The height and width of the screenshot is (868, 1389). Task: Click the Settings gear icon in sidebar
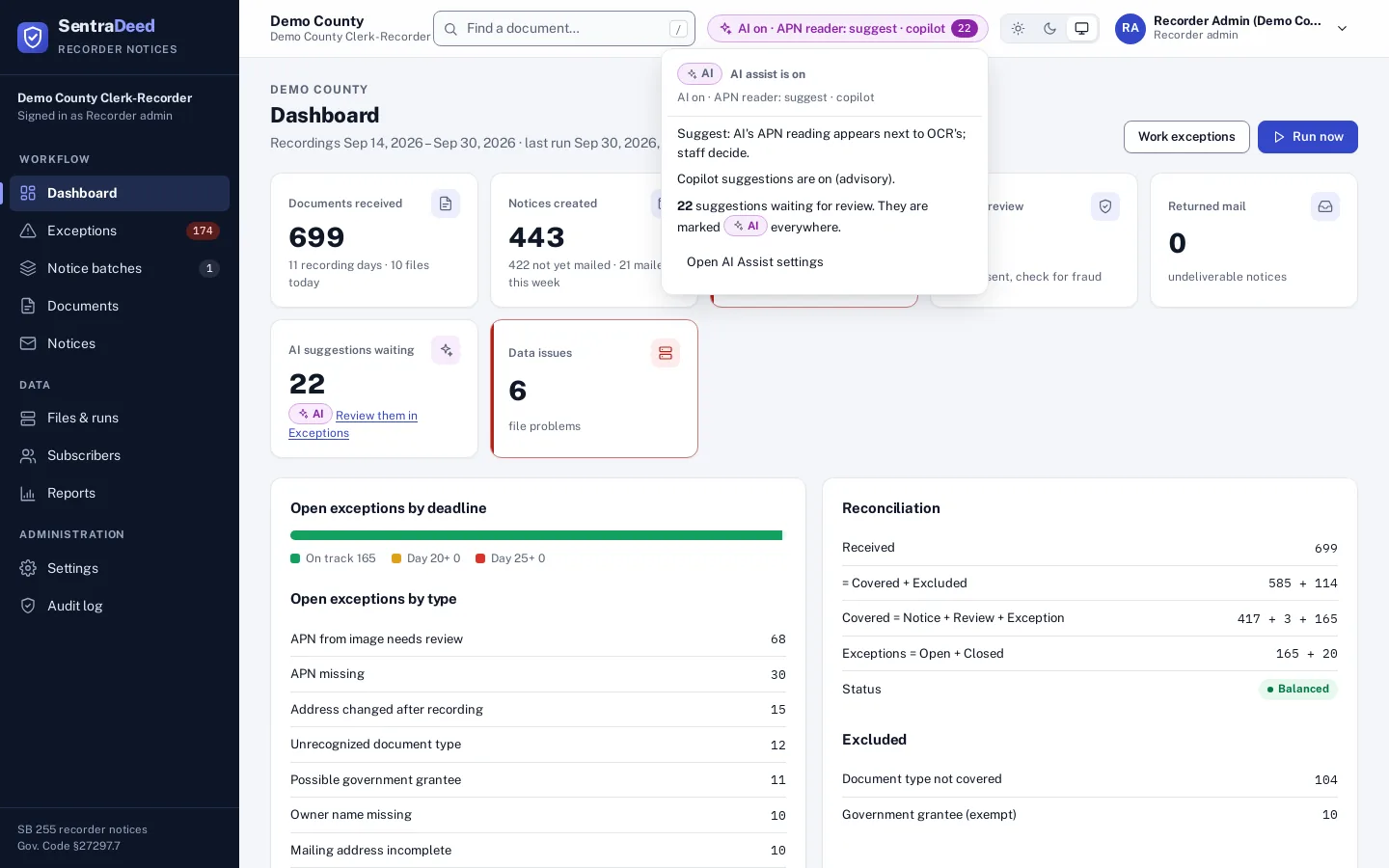28,568
